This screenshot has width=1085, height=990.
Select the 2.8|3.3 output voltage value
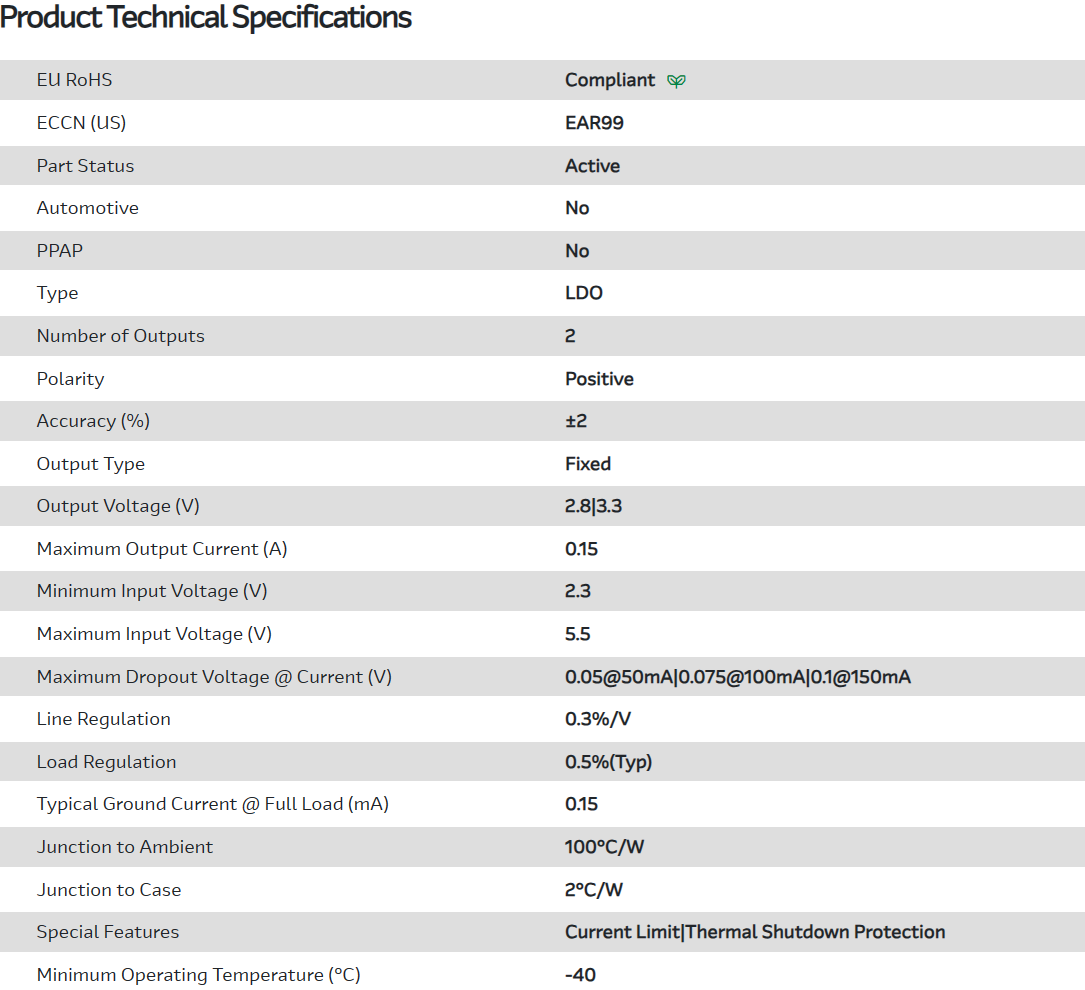tap(593, 506)
